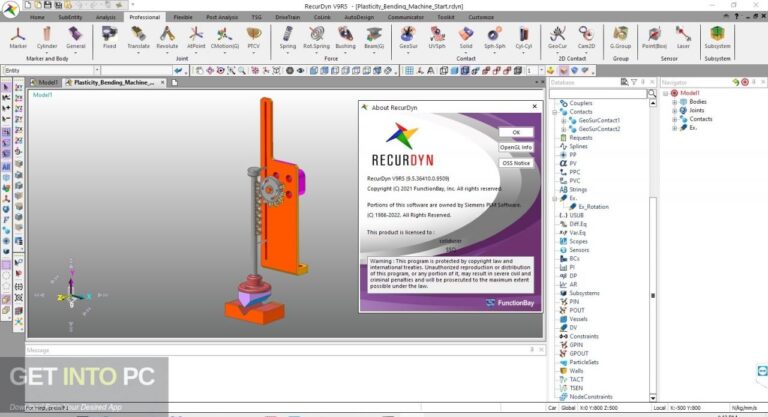Open the SubEntity ribbon tab

(71, 17)
